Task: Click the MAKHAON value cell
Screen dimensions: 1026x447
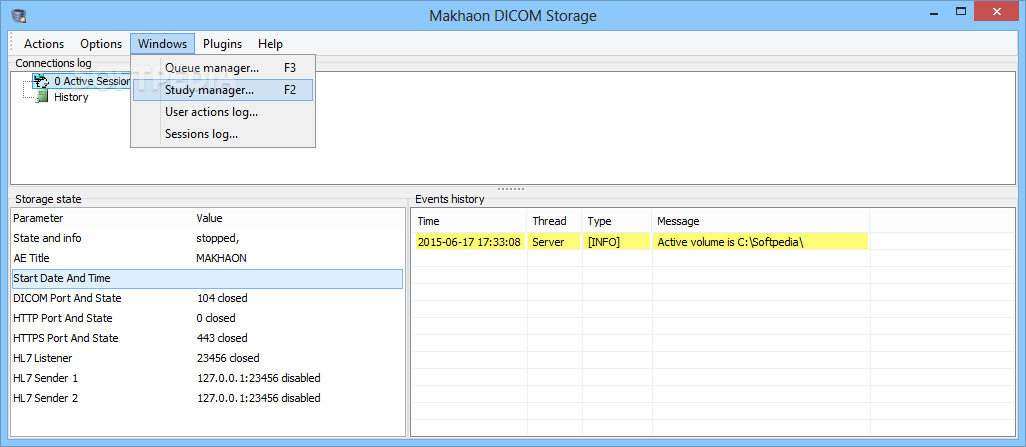Action: point(221,259)
